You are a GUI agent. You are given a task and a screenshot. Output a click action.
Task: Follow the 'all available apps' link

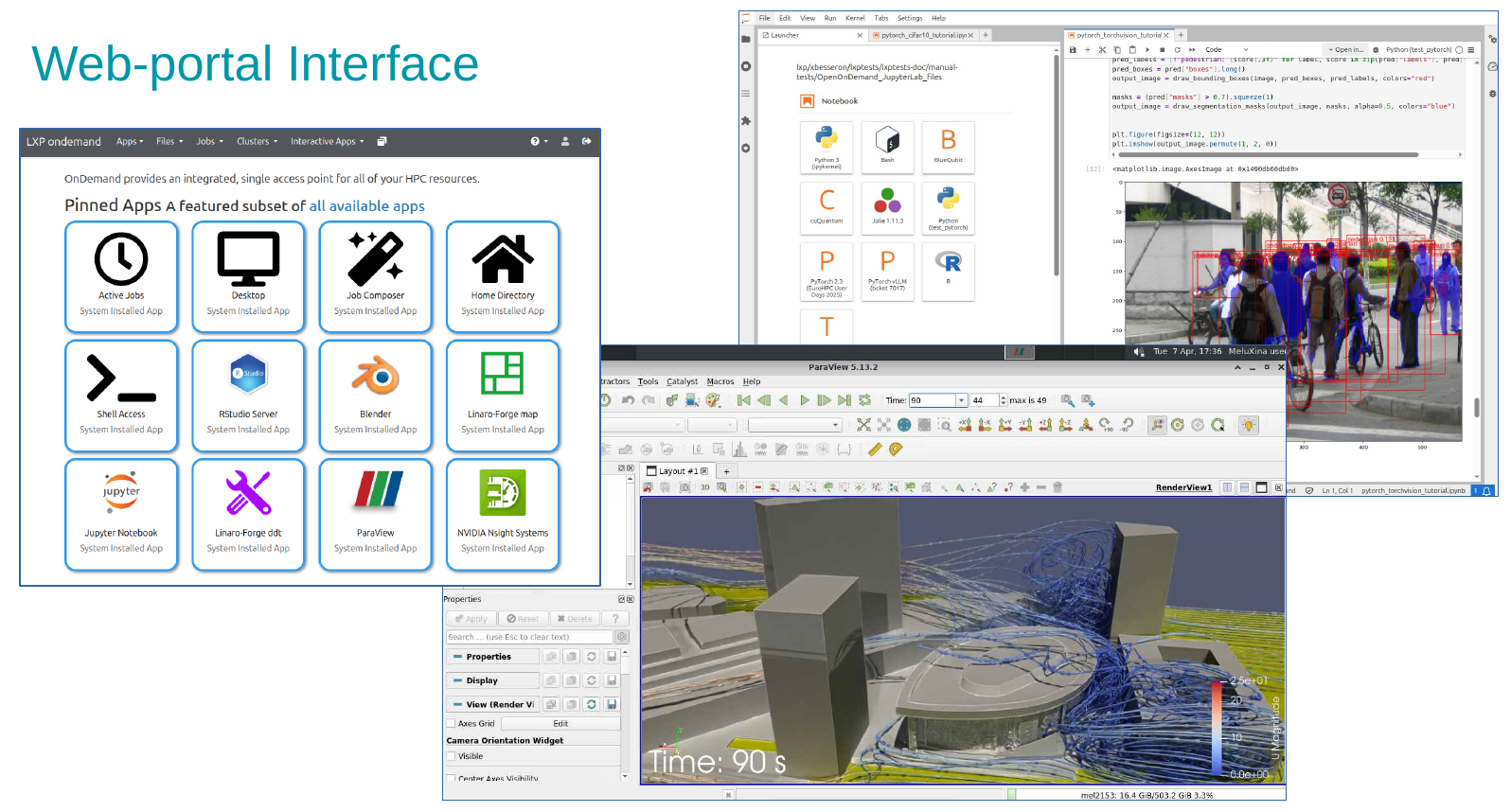pos(366,206)
